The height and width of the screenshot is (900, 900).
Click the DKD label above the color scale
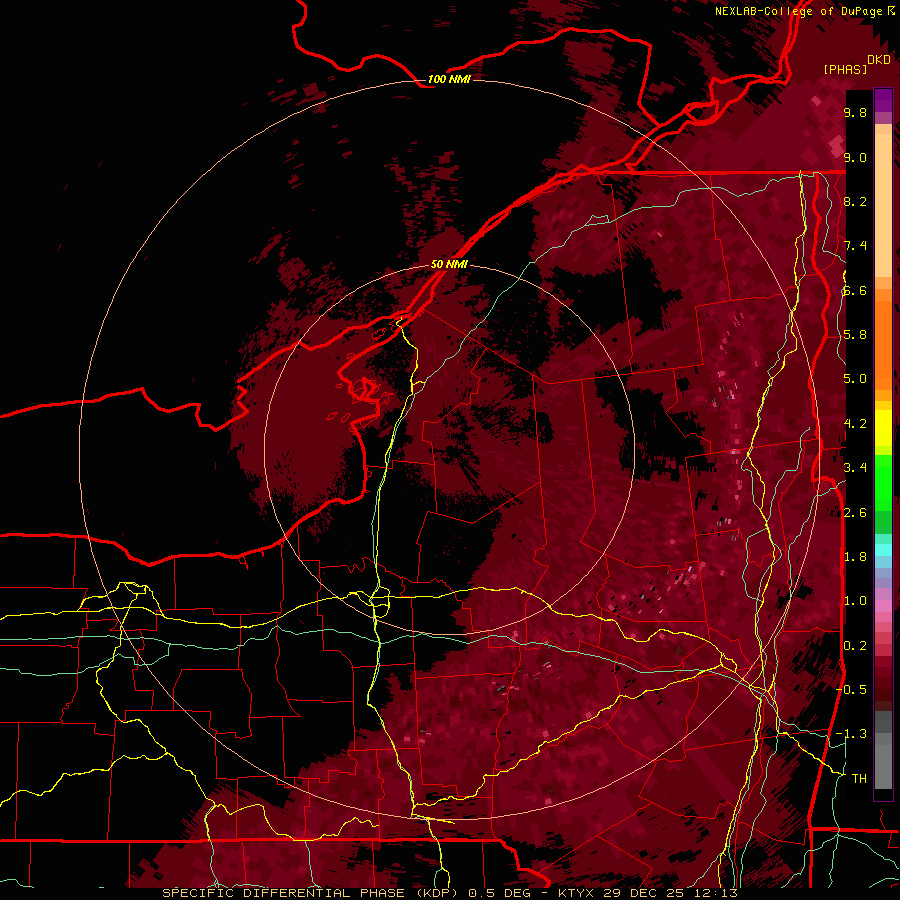(879, 59)
